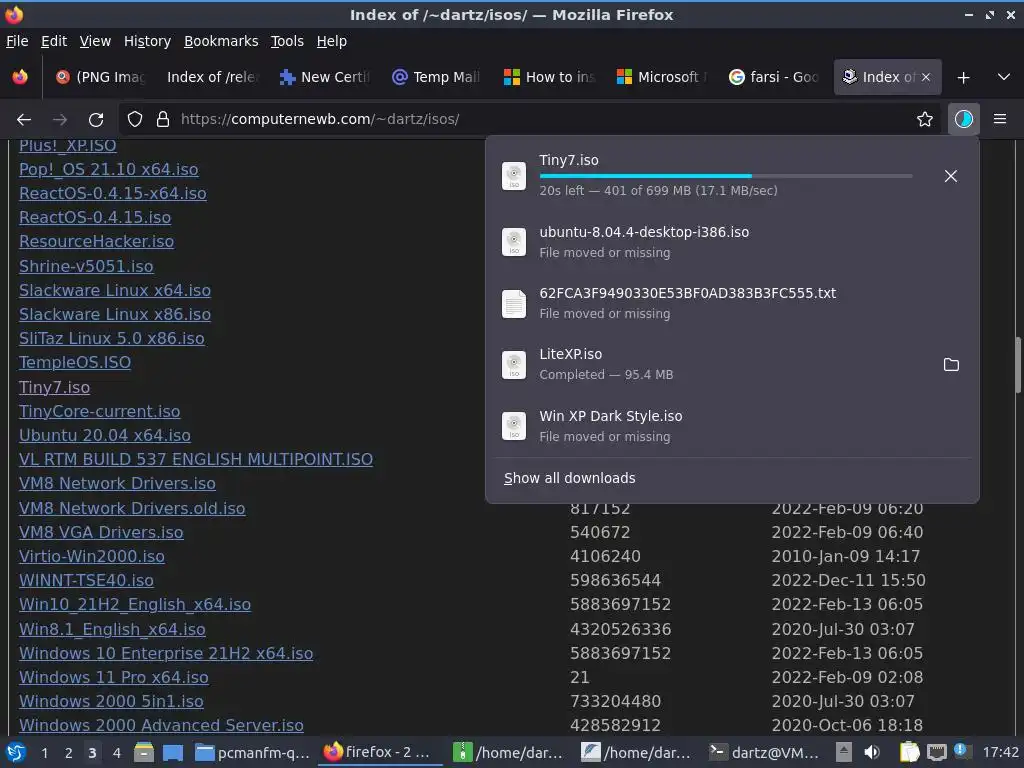Switch to the Index of /releases tab
This screenshot has height=768, width=1024.
pos(212,77)
